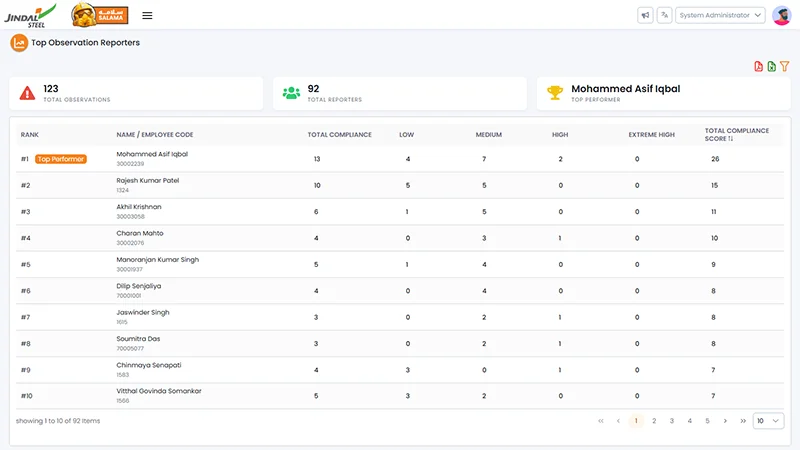
Task: Go to page 5 of results
Action: (707, 421)
